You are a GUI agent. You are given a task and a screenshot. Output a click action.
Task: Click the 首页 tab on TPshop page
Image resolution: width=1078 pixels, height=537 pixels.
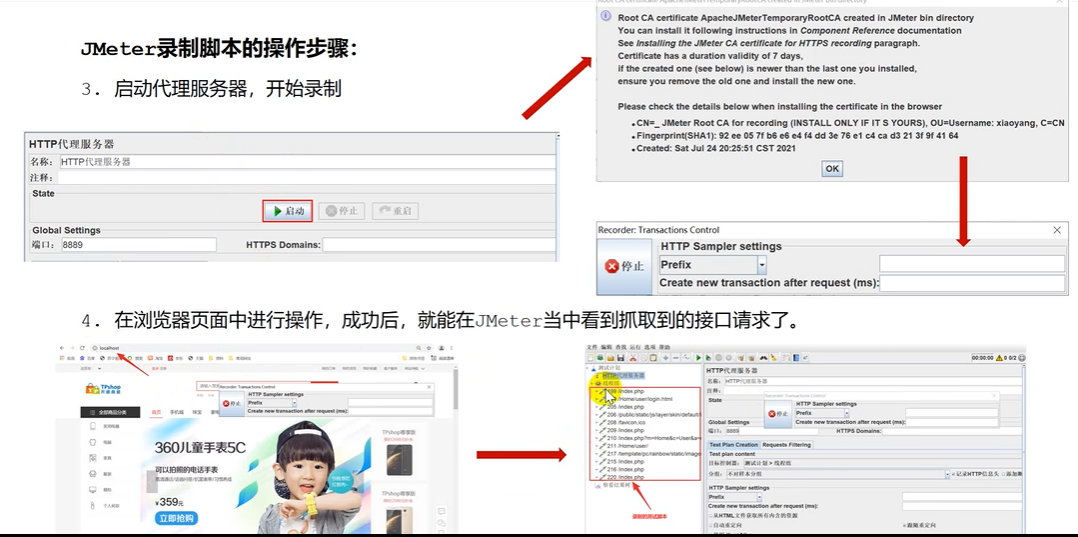point(156,412)
